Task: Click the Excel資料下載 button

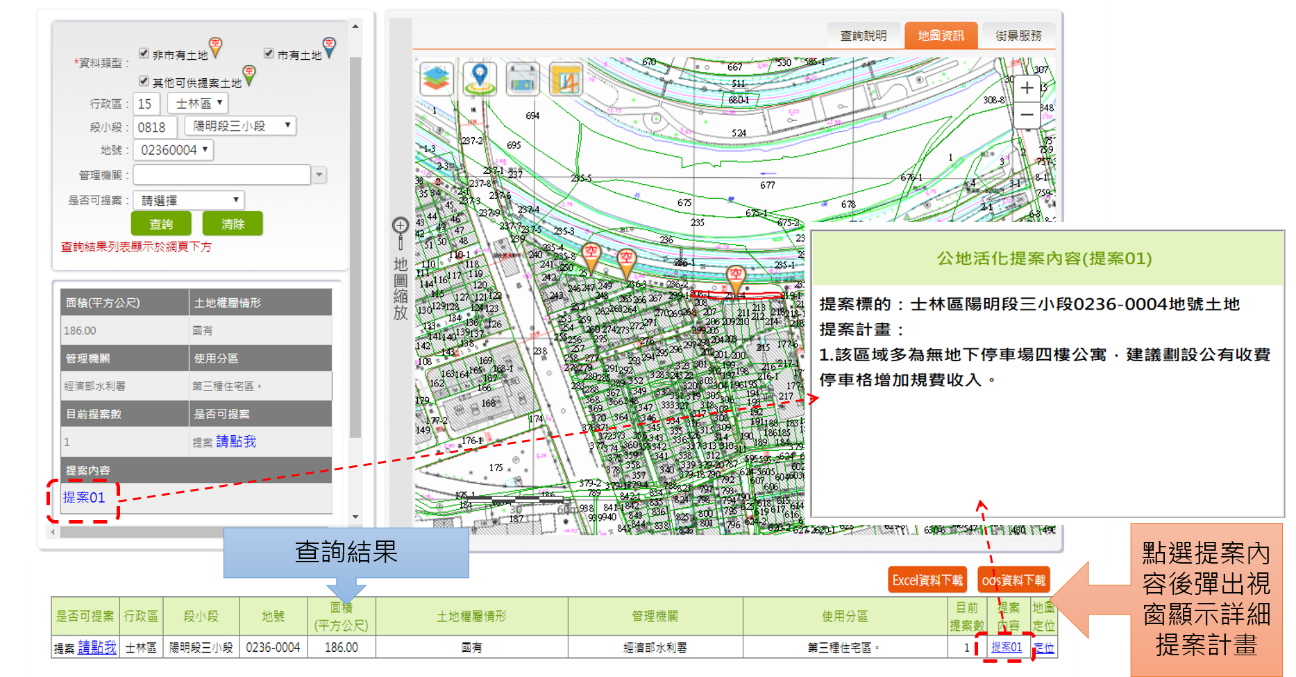Action: [927, 580]
